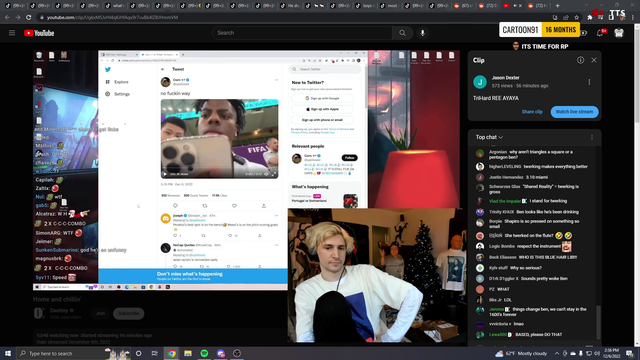Viewport: 640px width, 360px height.
Task: Click the Subscribe button under video
Action: click(x=129, y=313)
